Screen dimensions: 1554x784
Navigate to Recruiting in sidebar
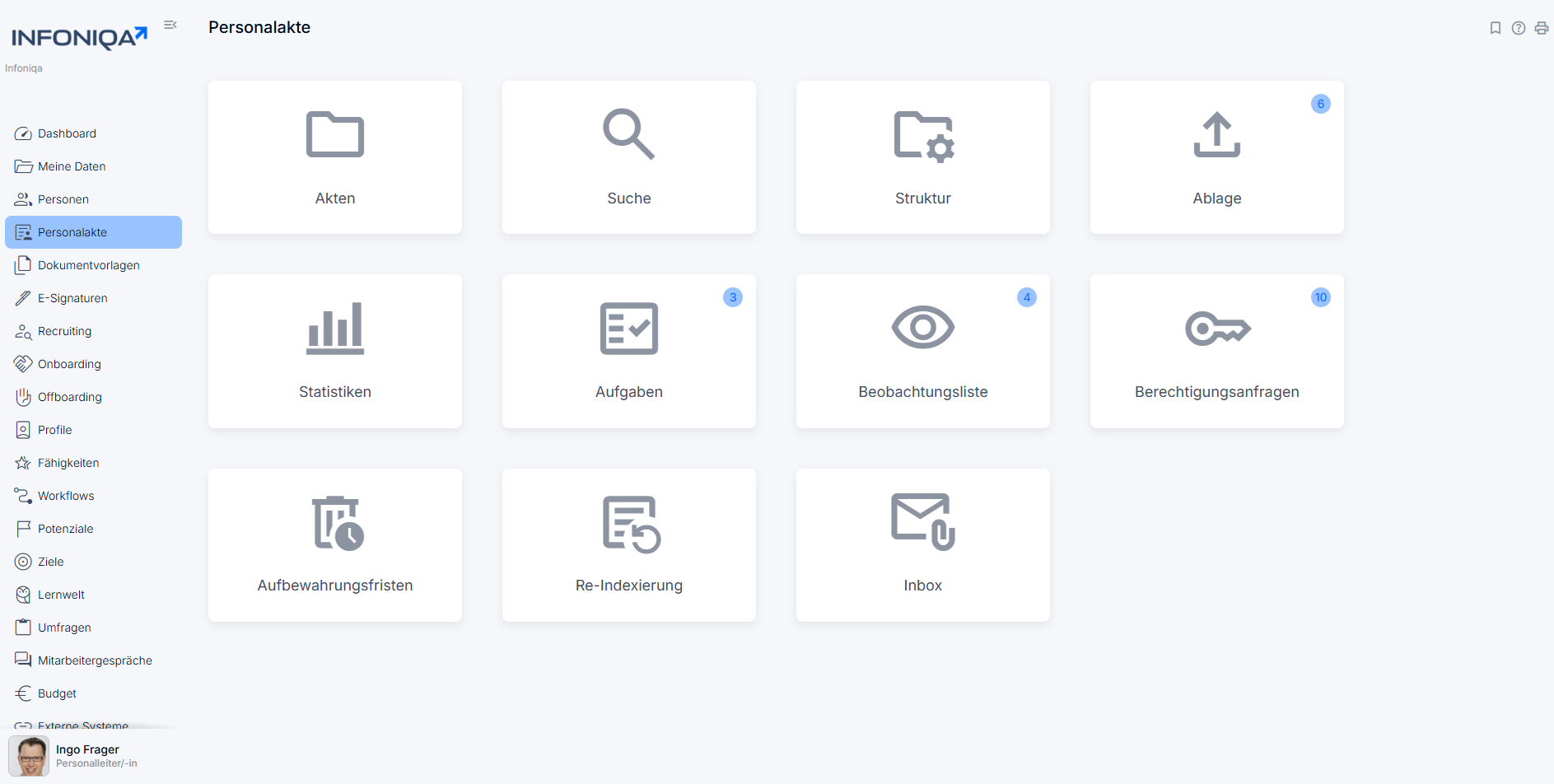point(93,331)
